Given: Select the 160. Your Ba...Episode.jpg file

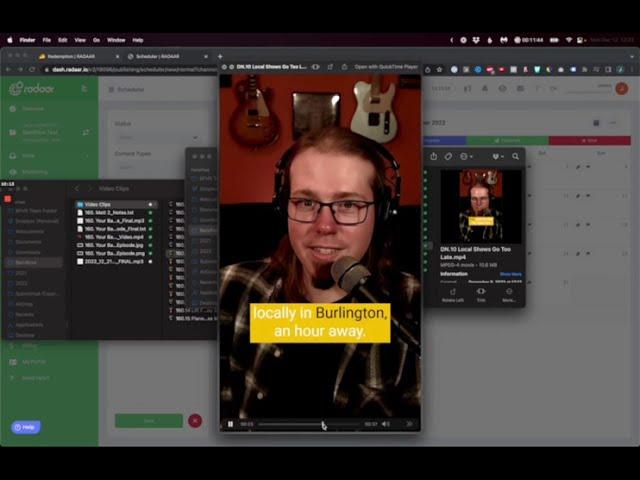Looking at the screenshot, I should [115, 245].
